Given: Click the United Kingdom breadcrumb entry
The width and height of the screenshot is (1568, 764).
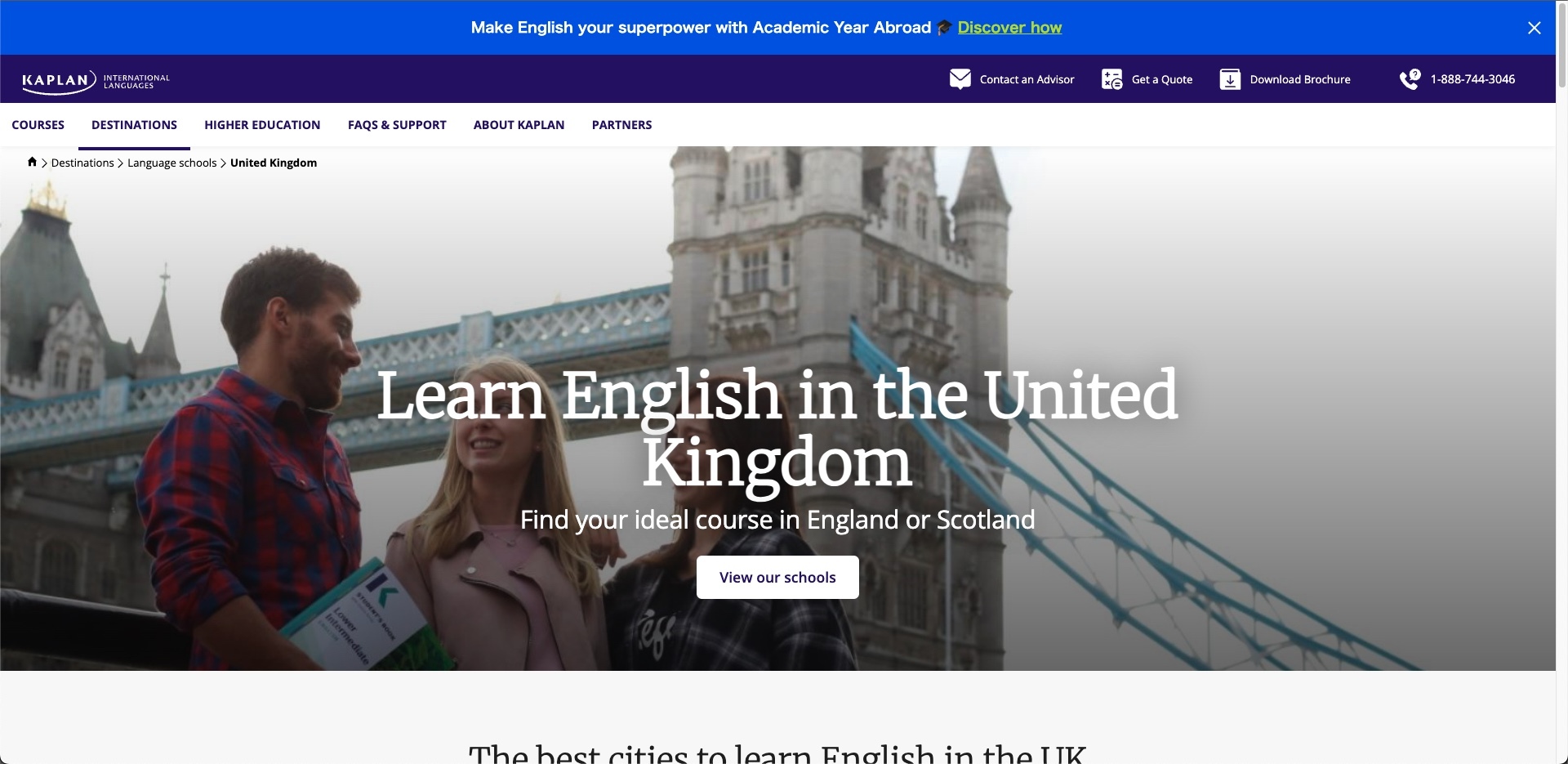Looking at the screenshot, I should point(273,163).
